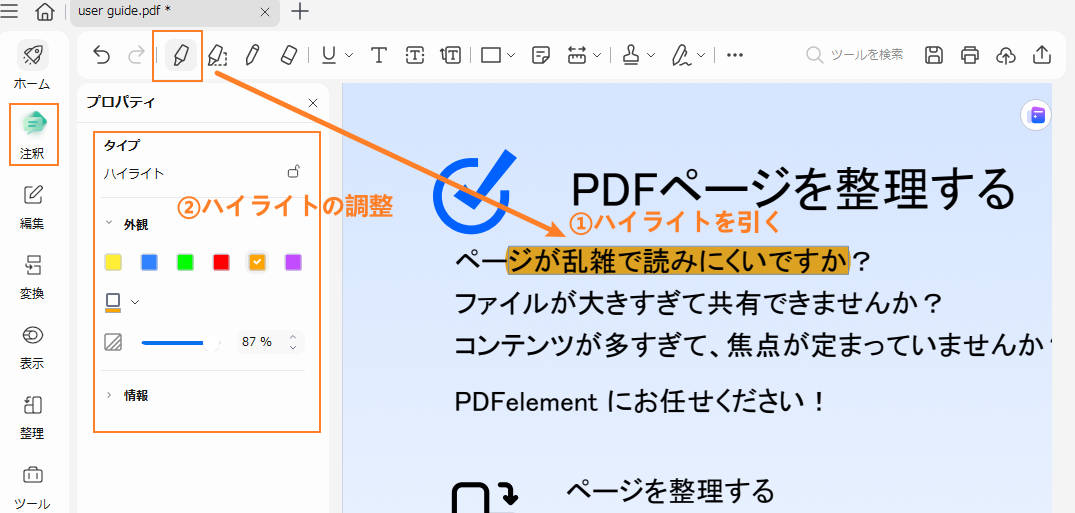Choose the blue highlight color
Image resolution: width=1075 pixels, height=513 pixels.
tap(149, 262)
